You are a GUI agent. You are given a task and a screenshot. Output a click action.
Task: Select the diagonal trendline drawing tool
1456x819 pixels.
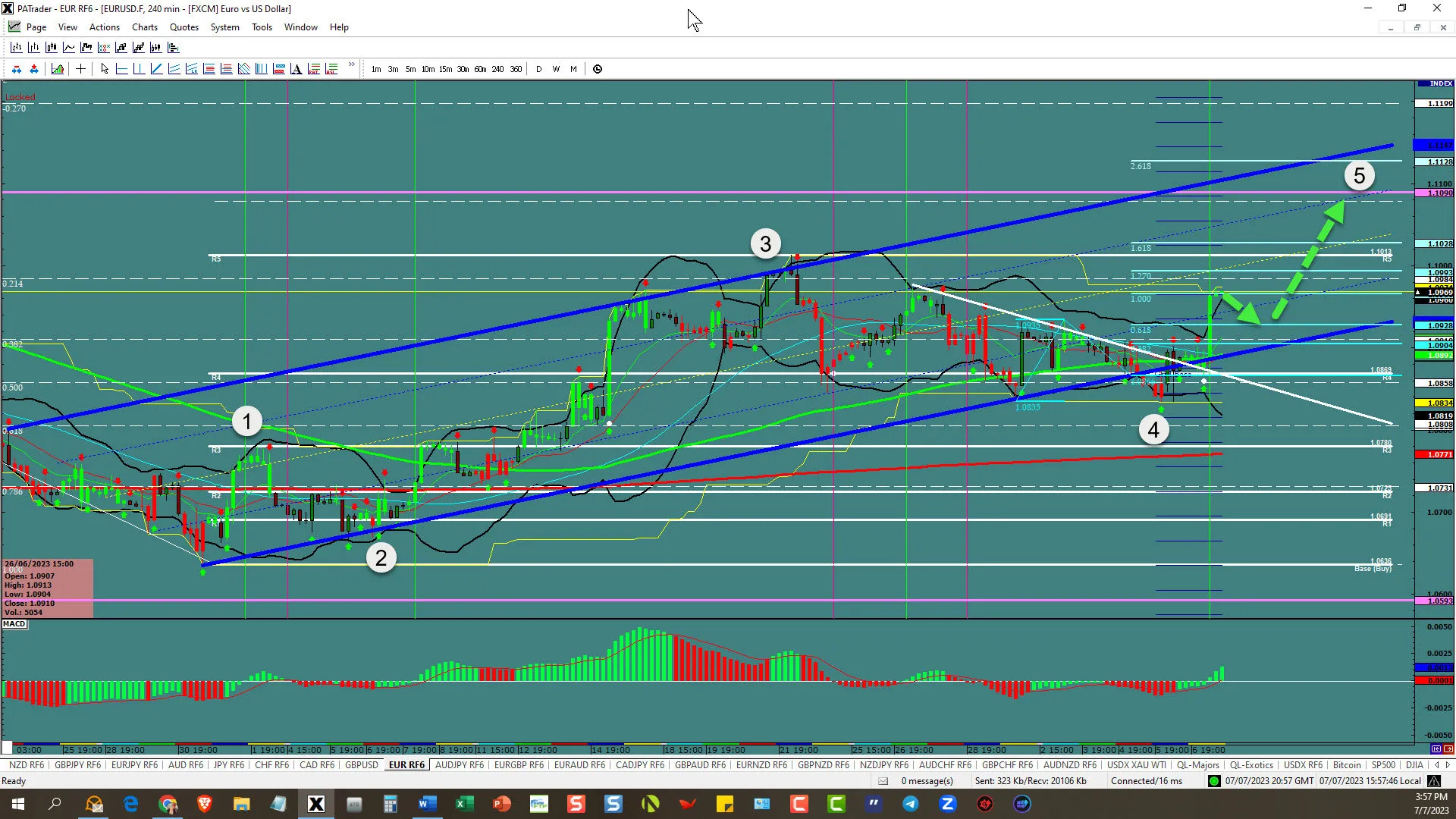pyautogui.click(x=157, y=69)
